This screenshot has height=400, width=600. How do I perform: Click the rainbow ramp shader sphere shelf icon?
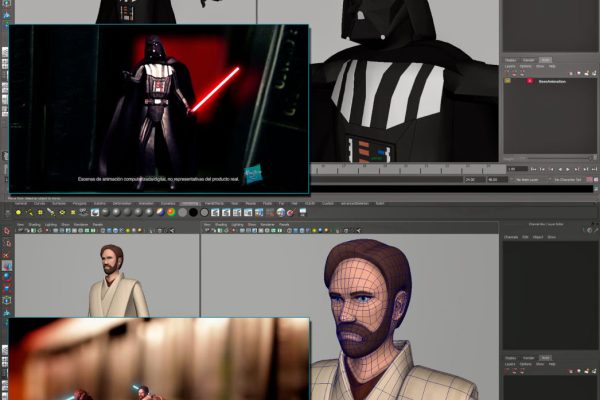[171, 212]
